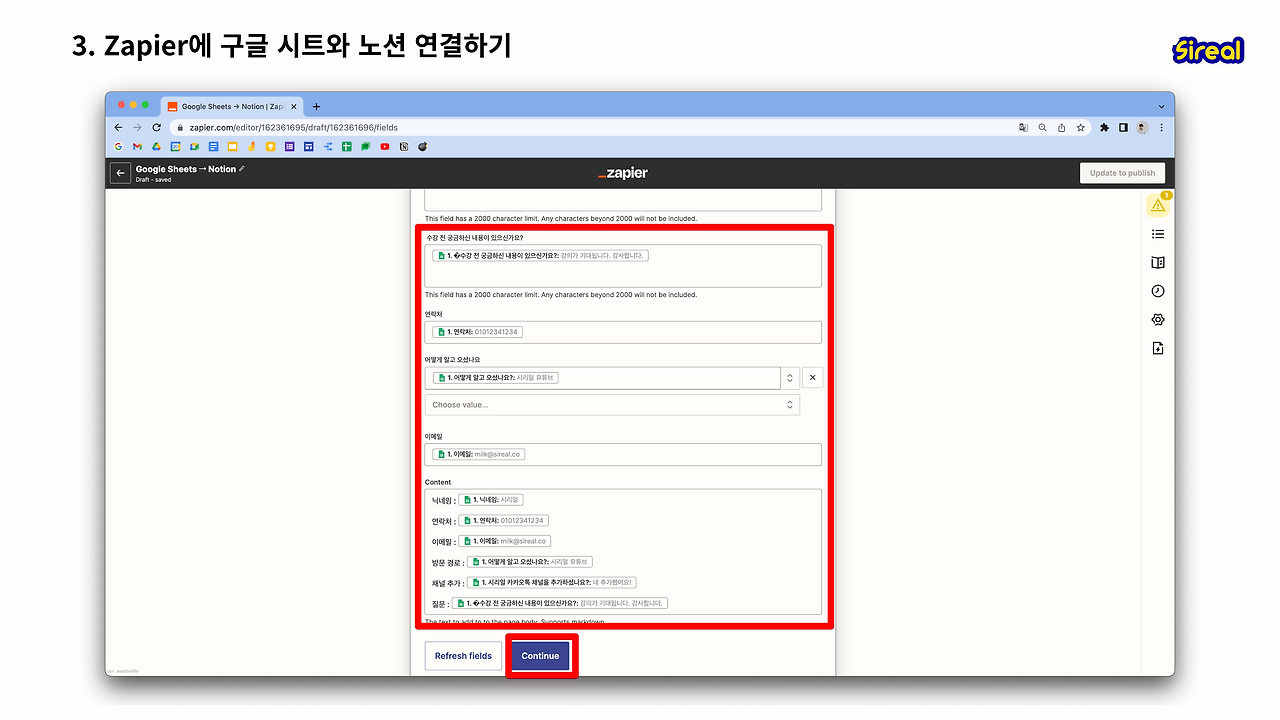Open the Notion bookmark
This screenshot has width=1280, height=720.
404,146
